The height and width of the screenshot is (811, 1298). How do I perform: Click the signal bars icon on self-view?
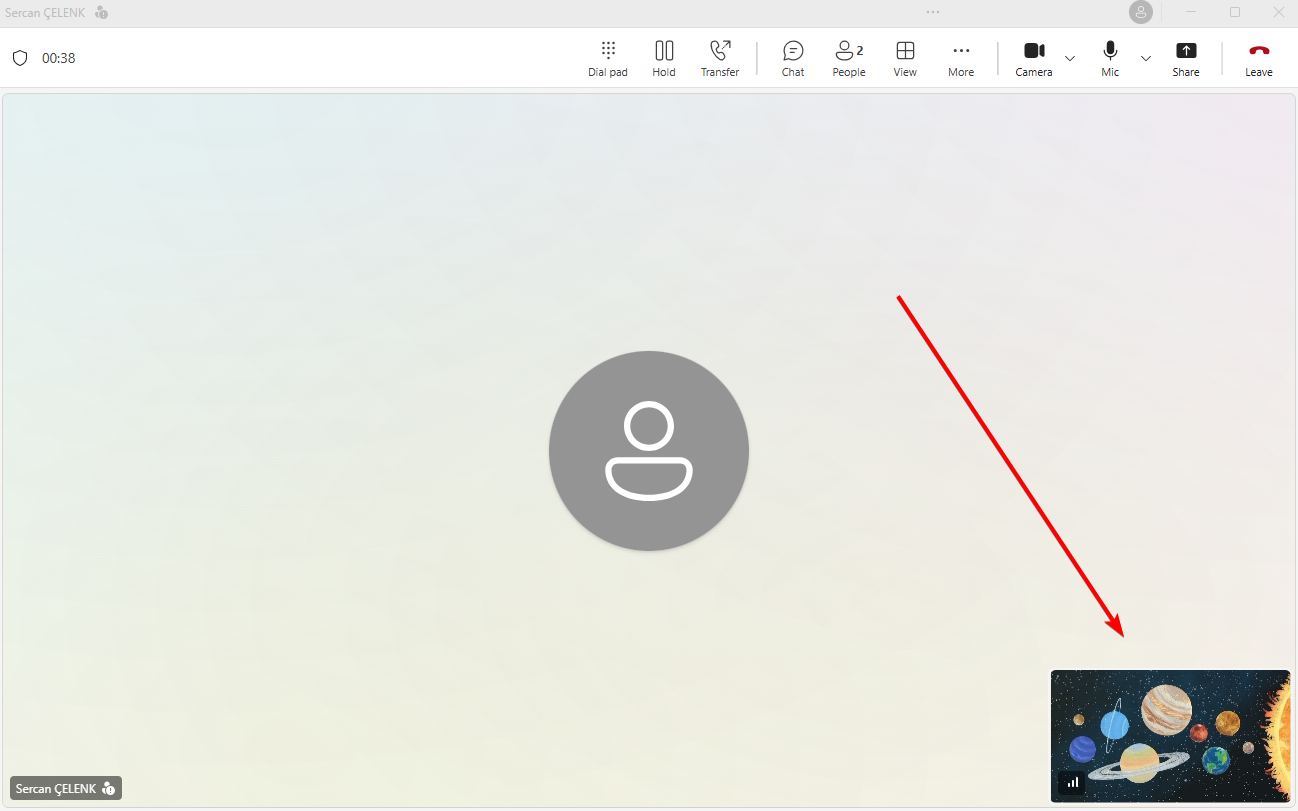[x=1072, y=783]
